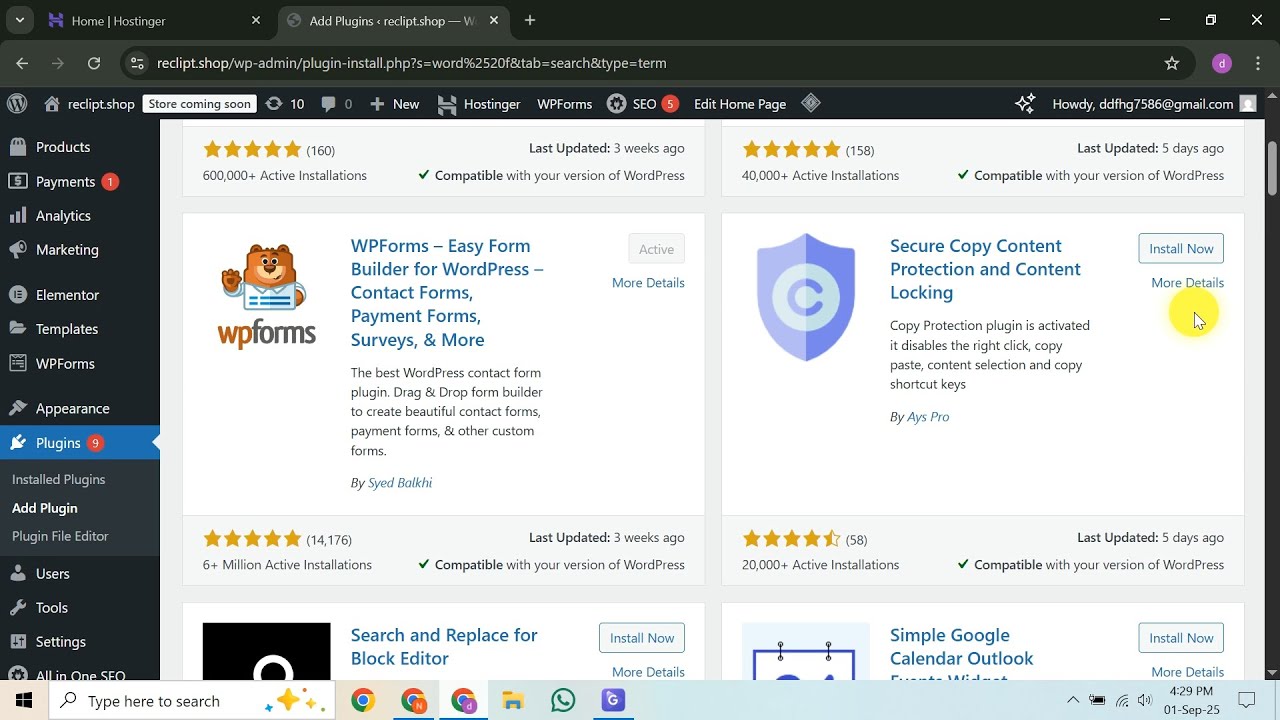Open the WordPress logo menu
Viewport: 1280px width, 720px height.
pos(17,103)
